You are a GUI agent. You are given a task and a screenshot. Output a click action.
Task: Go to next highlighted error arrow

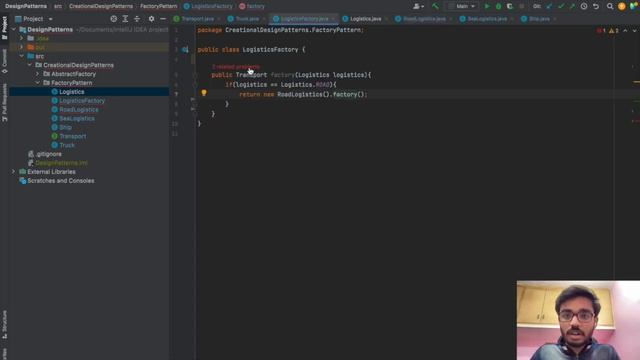click(x=635, y=31)
